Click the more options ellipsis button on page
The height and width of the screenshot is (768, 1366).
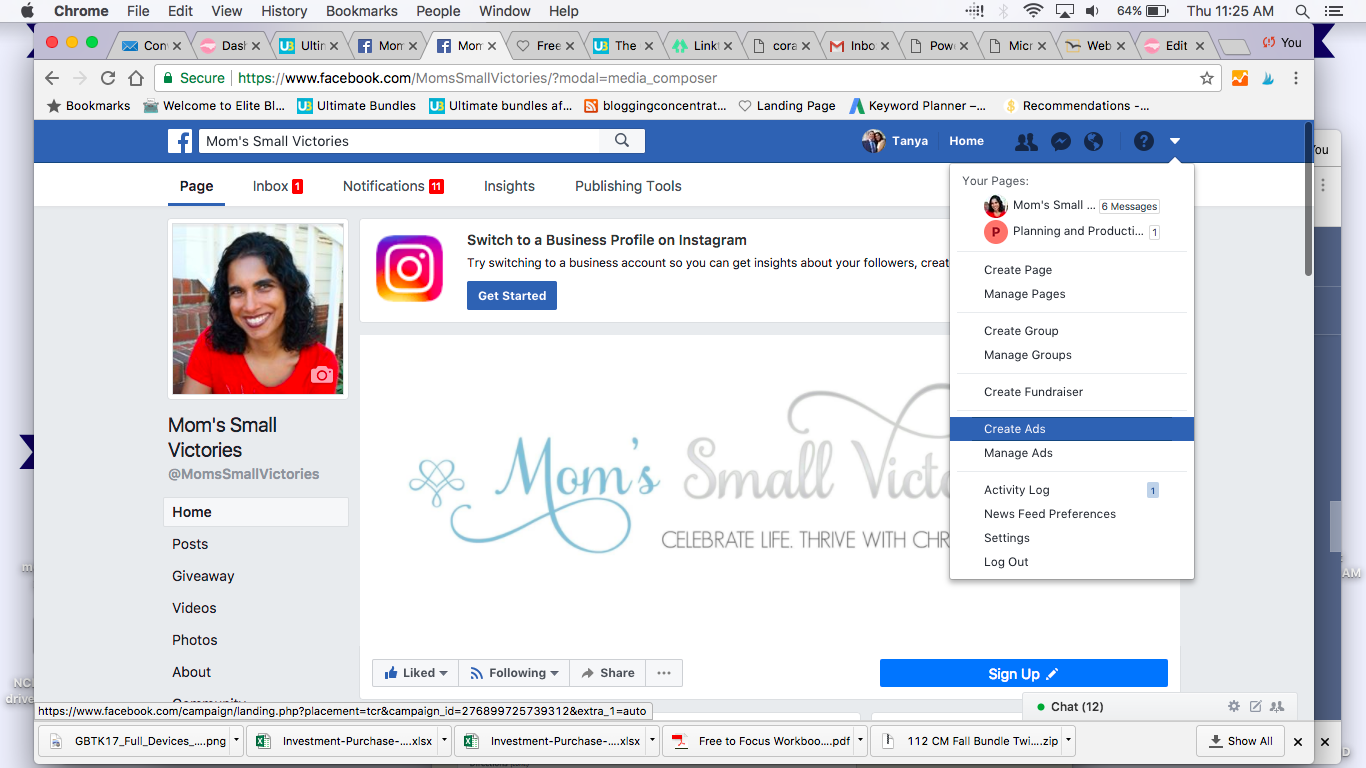pos(664,673)
